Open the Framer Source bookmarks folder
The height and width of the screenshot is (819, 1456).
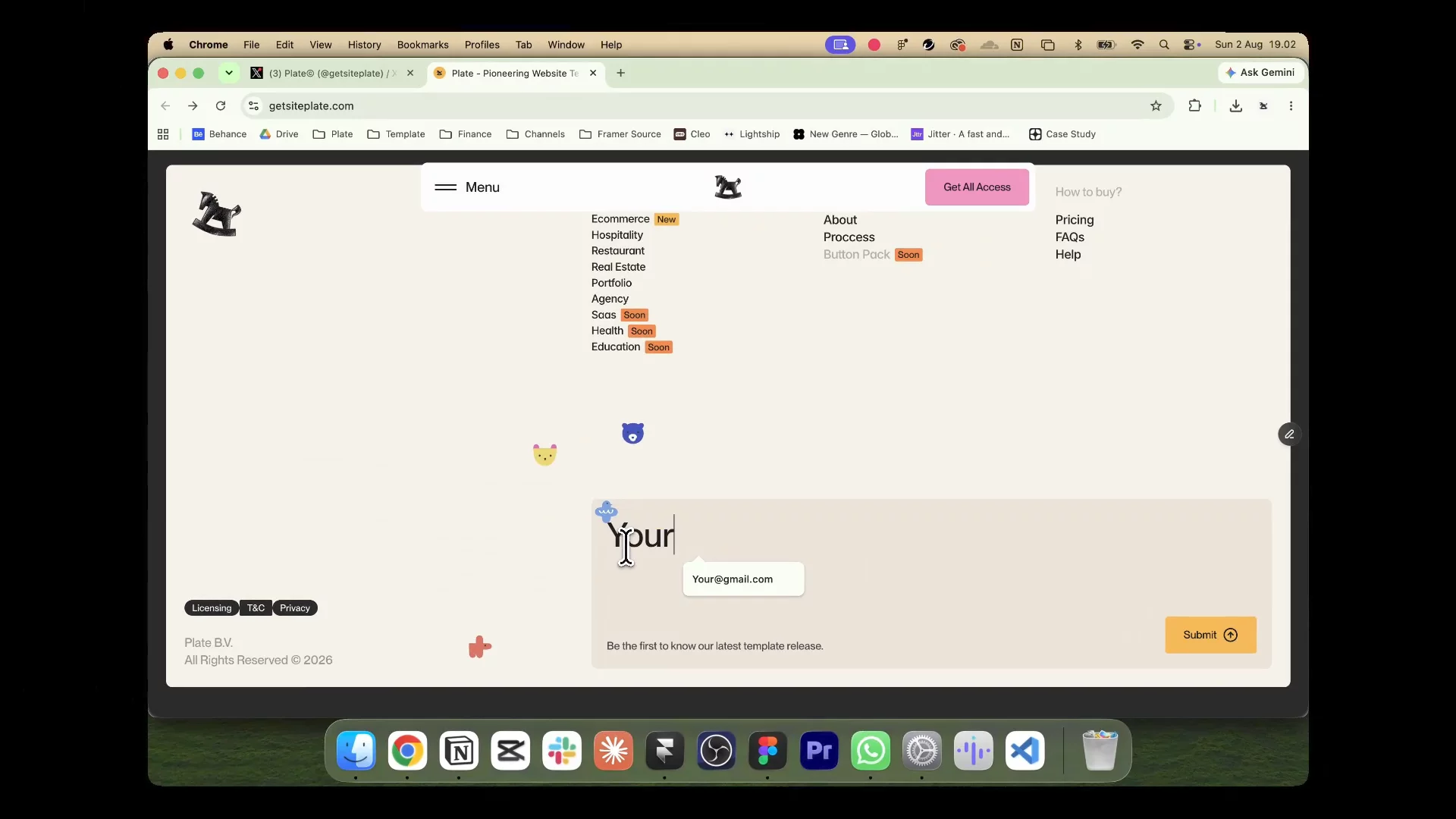point(620,134)
